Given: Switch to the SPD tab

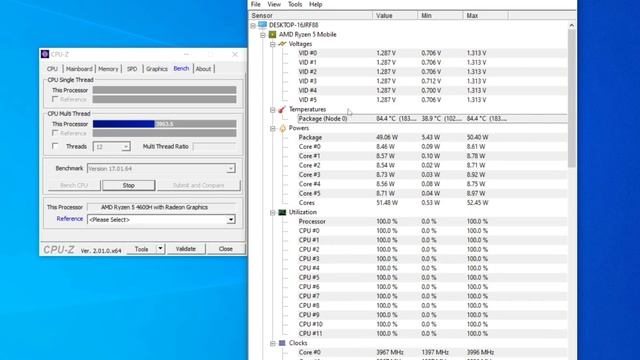Looking at the screenshot, I should (x=132, y=69).
